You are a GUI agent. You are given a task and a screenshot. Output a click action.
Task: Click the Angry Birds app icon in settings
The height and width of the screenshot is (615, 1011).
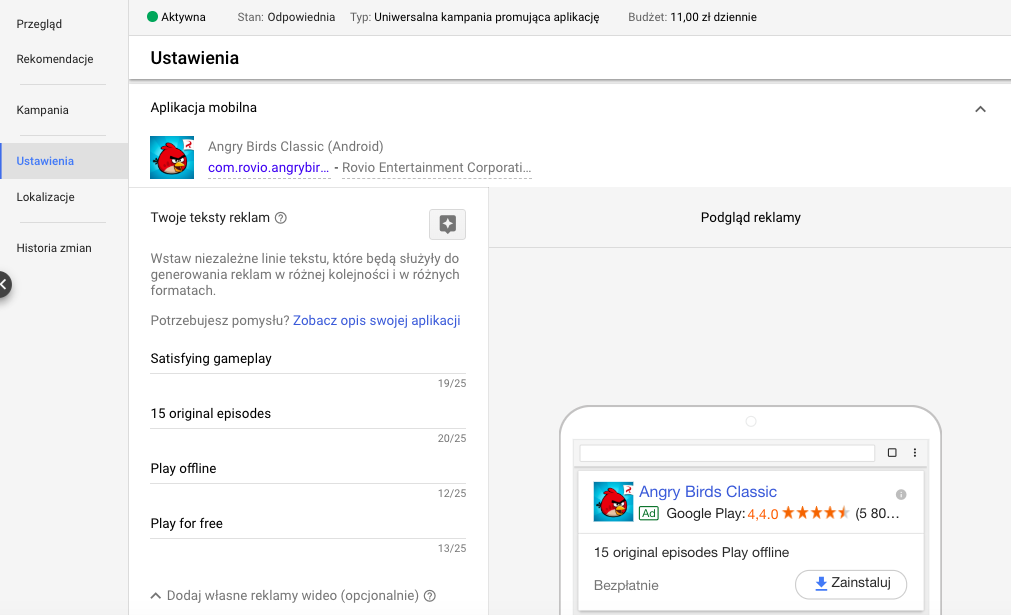click(172, 157)
